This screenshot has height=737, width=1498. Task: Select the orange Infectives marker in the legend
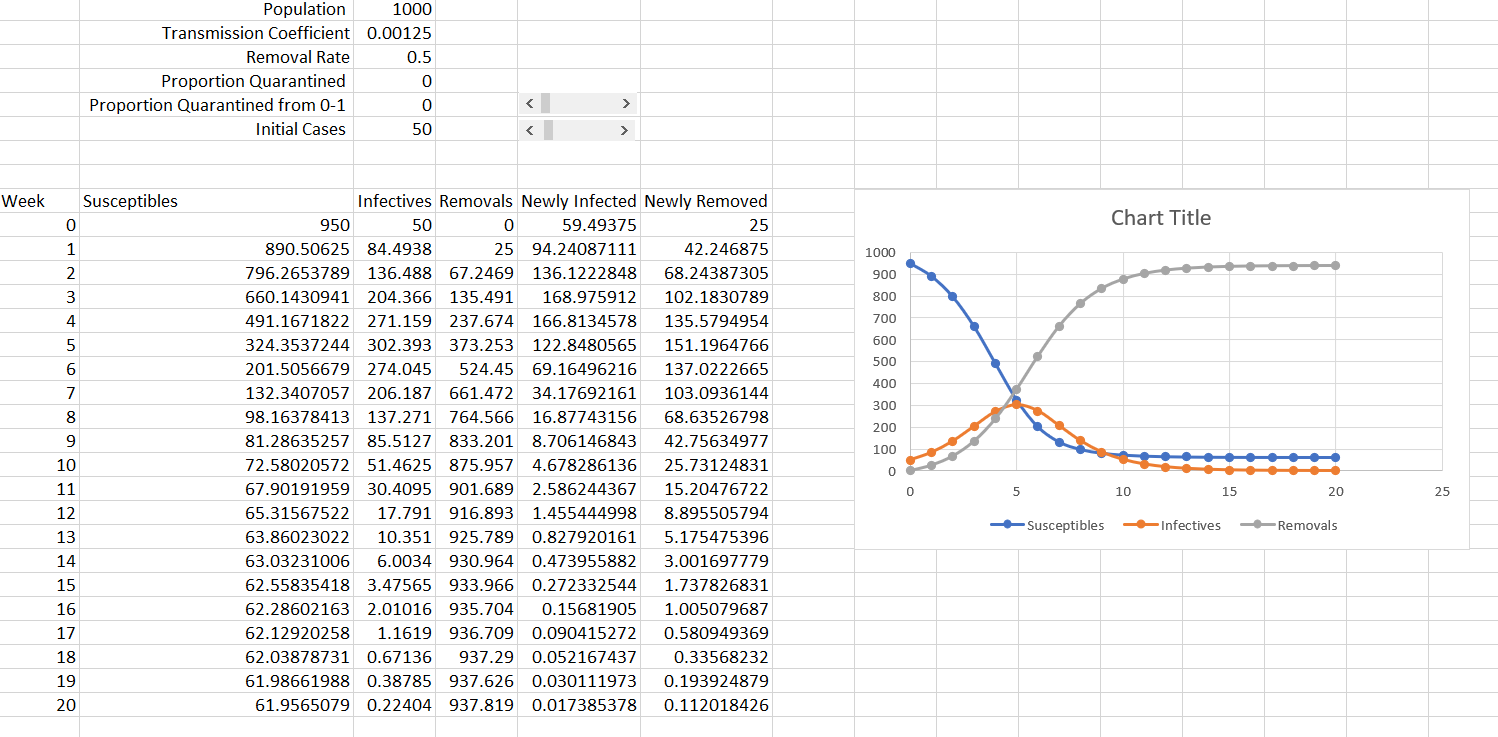point(1140,525)
